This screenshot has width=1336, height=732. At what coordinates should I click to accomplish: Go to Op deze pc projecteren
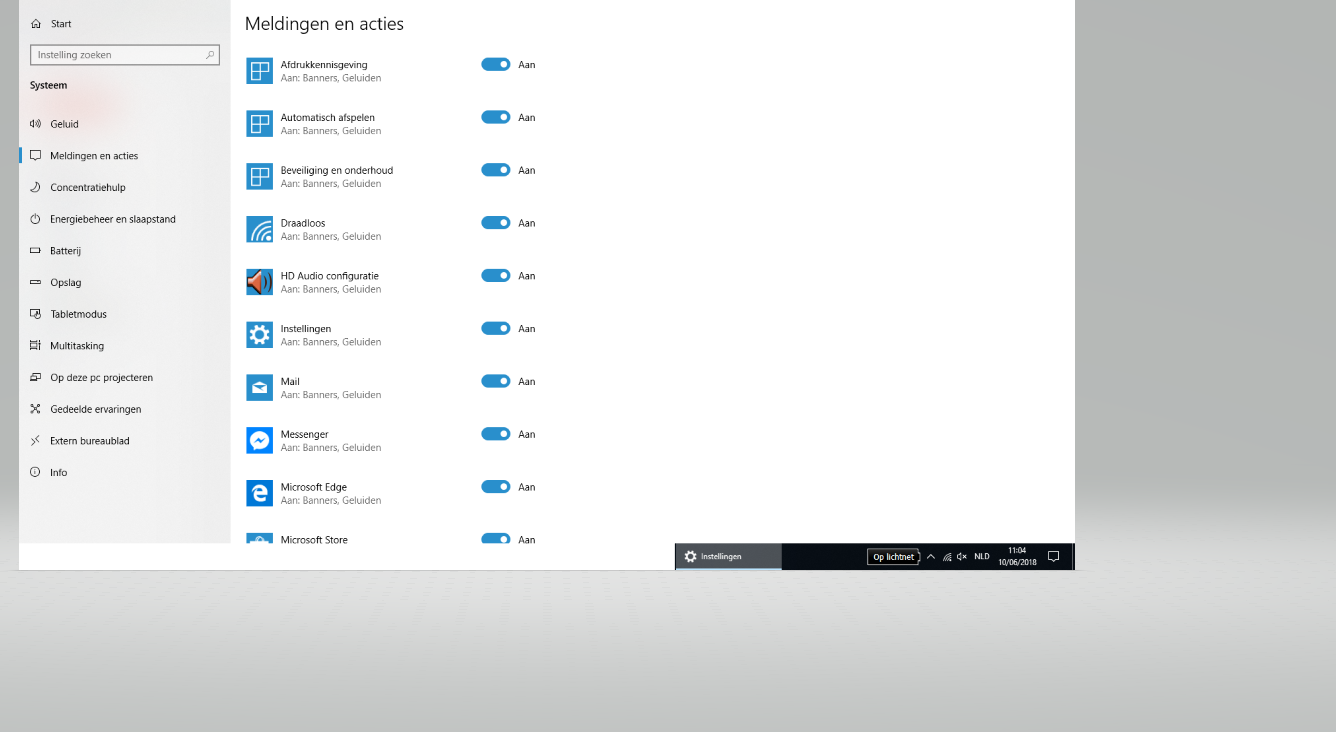tap(124, 378)
